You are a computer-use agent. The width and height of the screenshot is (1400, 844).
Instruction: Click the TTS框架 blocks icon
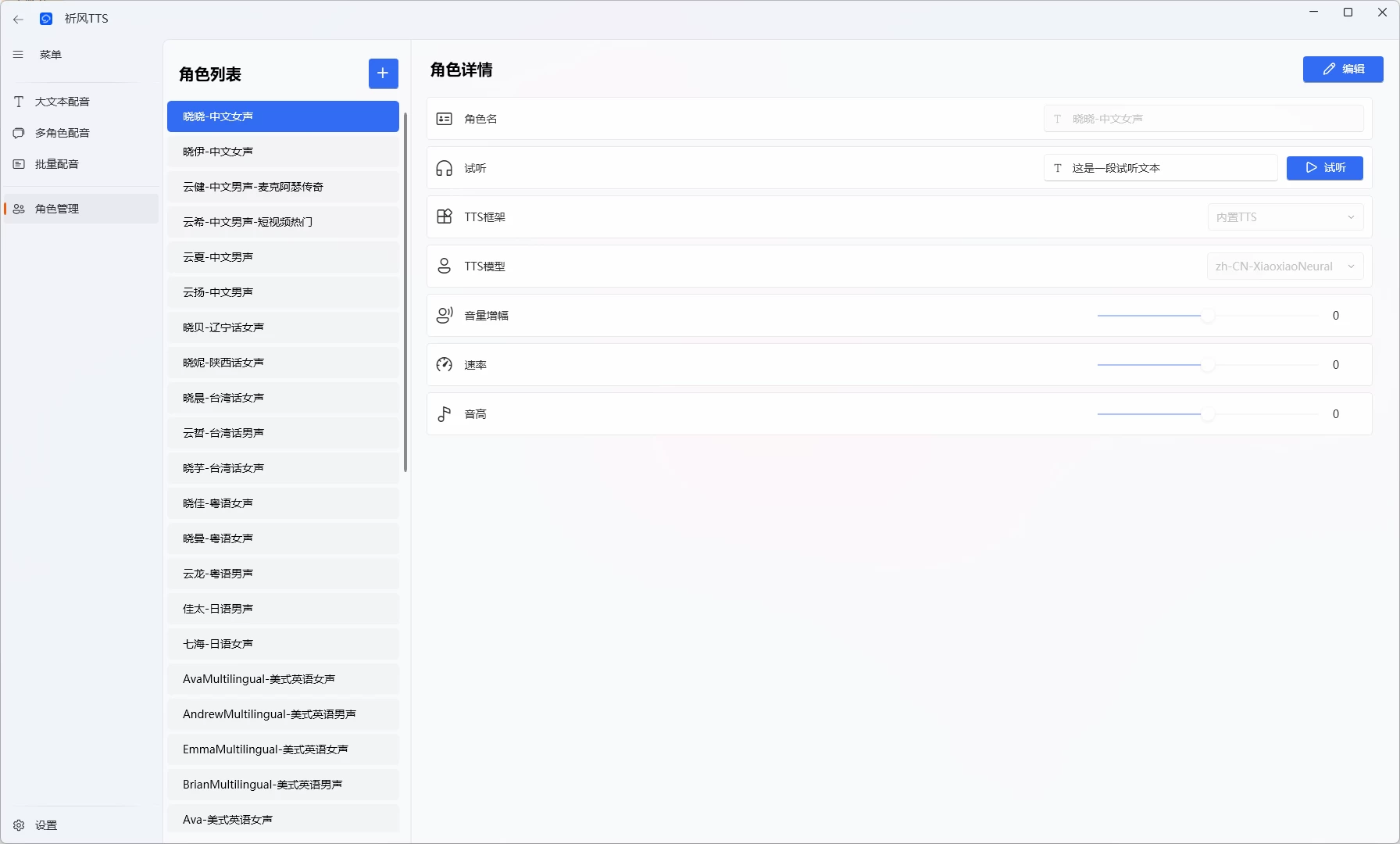445,216
